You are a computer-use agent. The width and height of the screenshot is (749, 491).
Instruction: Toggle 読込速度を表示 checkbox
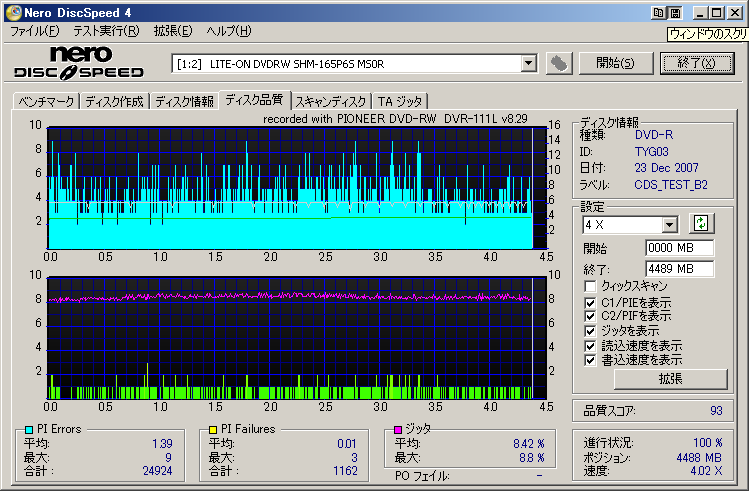tap(590, 346)
